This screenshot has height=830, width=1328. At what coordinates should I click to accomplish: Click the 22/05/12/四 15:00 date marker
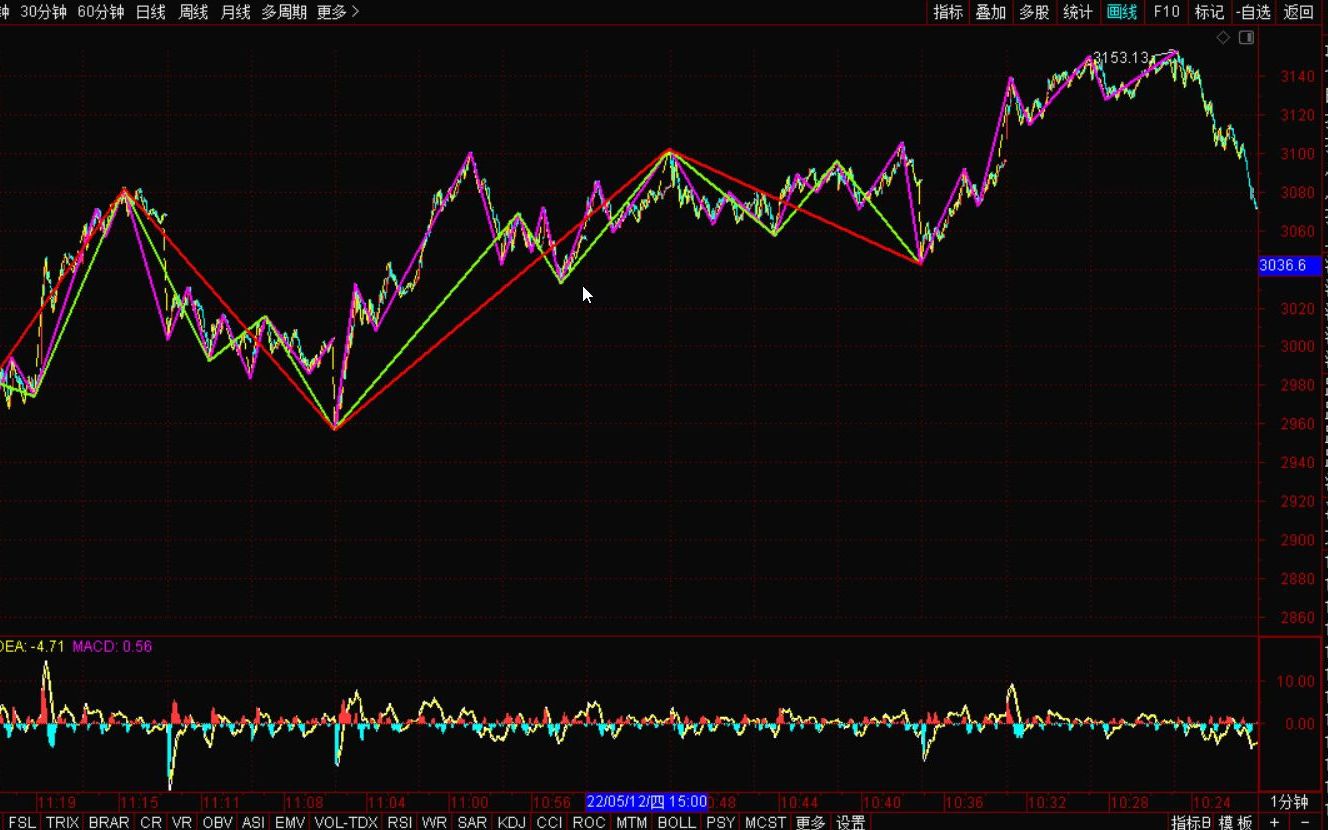tap(647, 802)
